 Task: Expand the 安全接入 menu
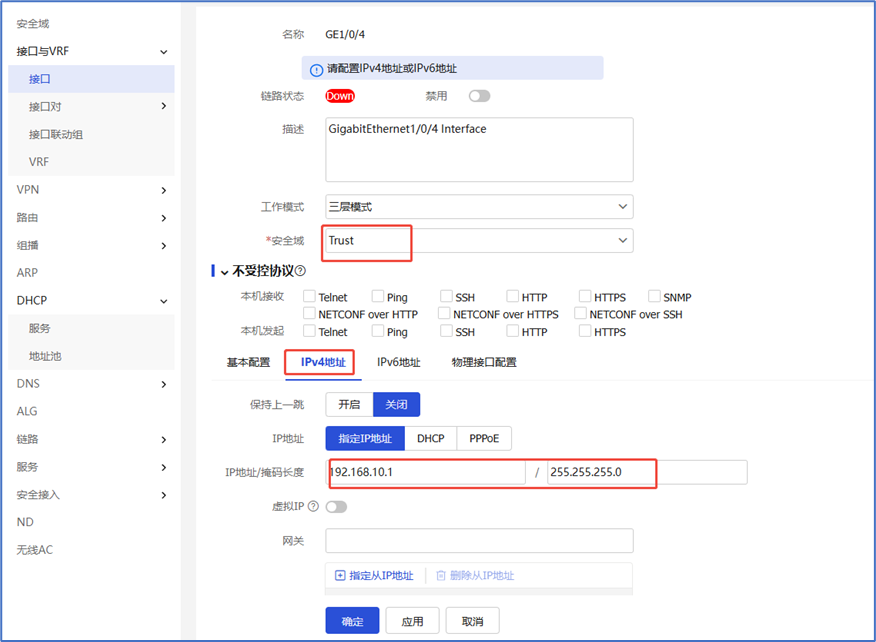[164, 495]
